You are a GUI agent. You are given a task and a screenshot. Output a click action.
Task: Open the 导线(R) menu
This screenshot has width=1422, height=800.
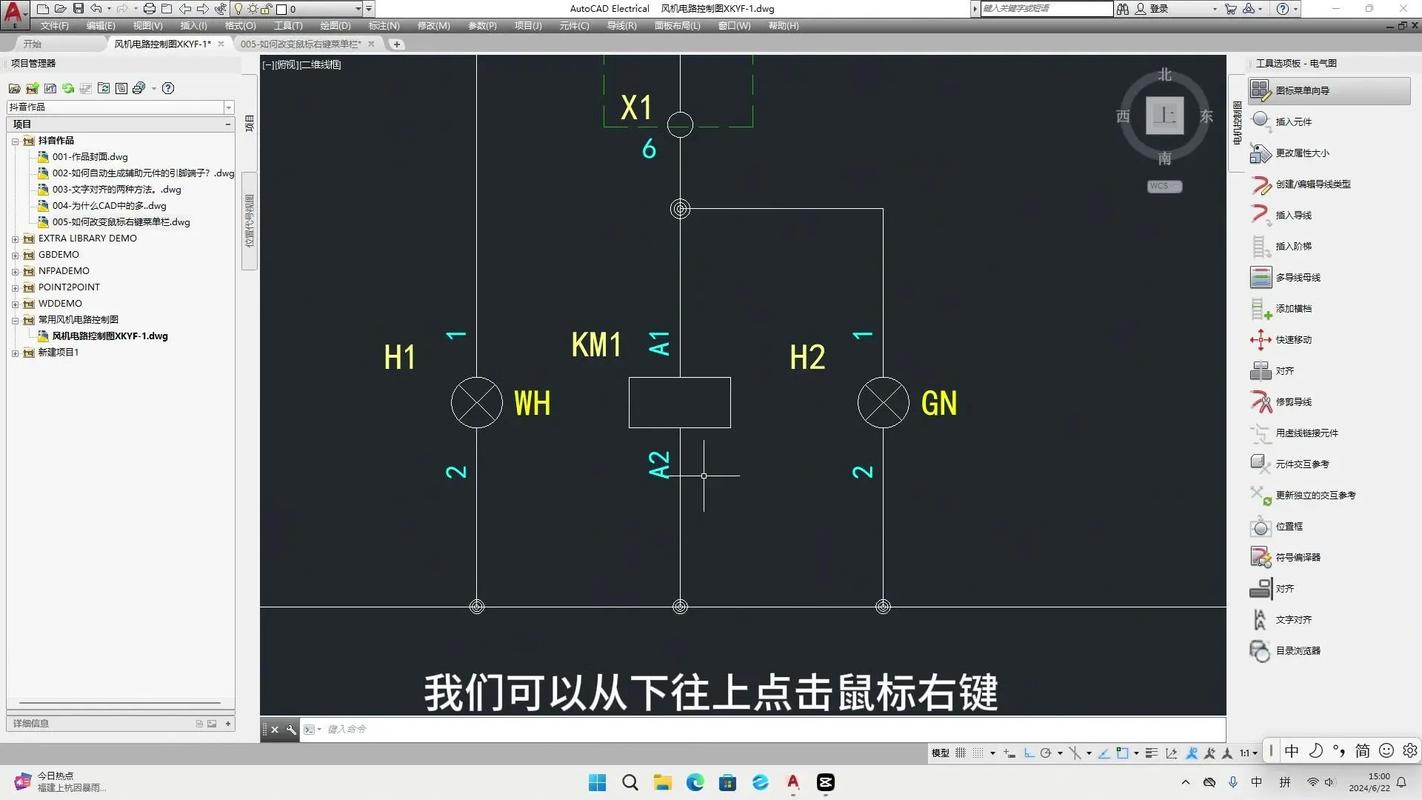coord(622,26)
